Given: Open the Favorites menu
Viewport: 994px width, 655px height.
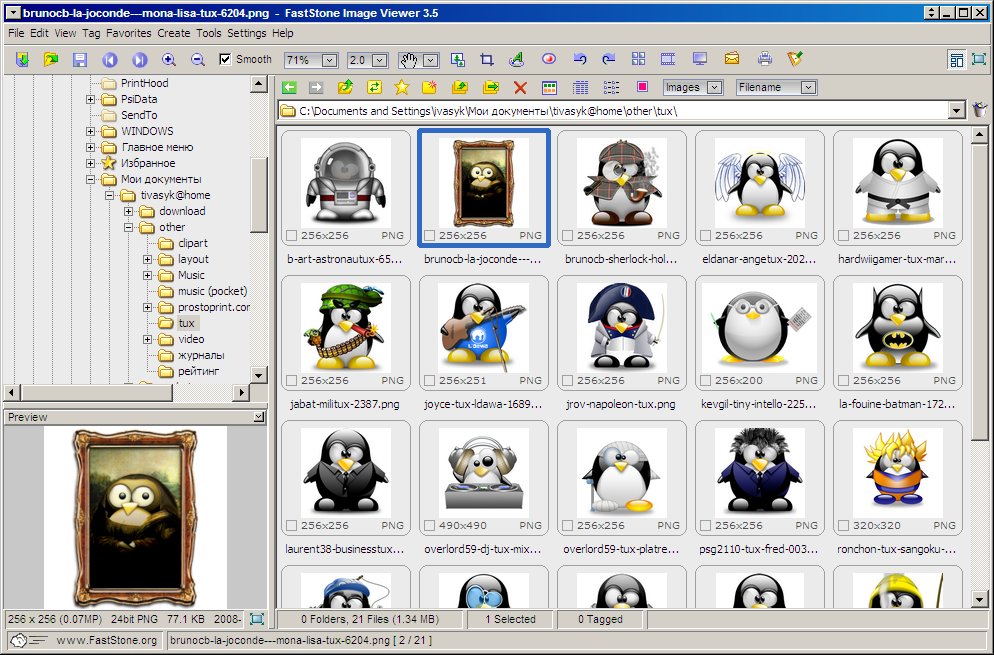Looking at the screenshot, I should (129, 33).
